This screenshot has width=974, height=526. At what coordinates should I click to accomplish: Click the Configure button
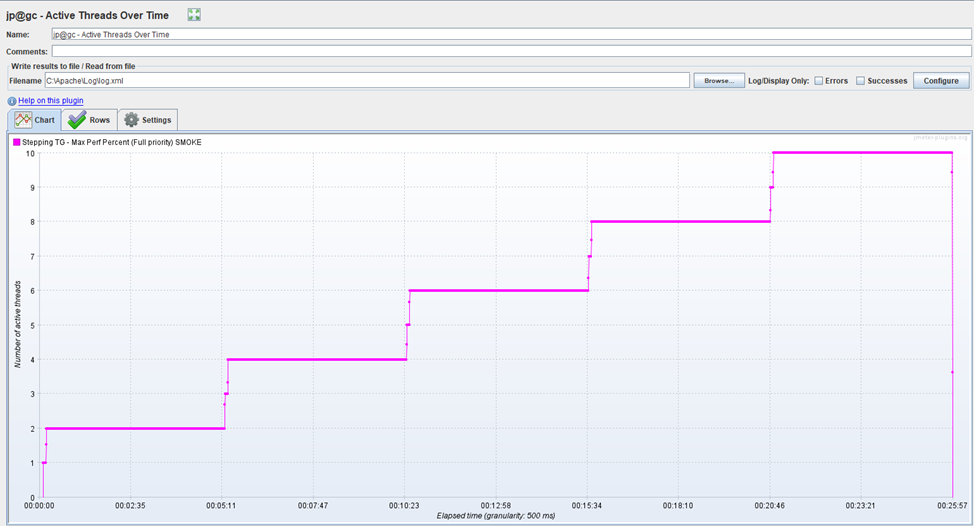(940, 81)
